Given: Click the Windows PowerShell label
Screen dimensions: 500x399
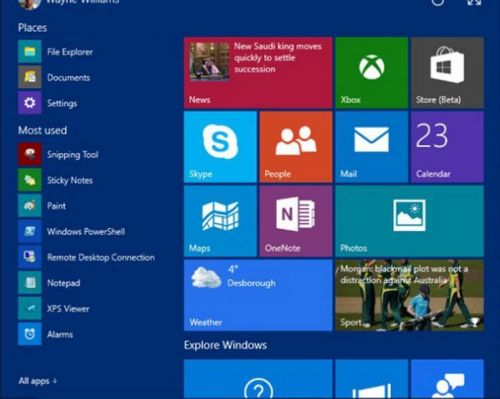Looking at the screenshot, I should tap(86, 232).
